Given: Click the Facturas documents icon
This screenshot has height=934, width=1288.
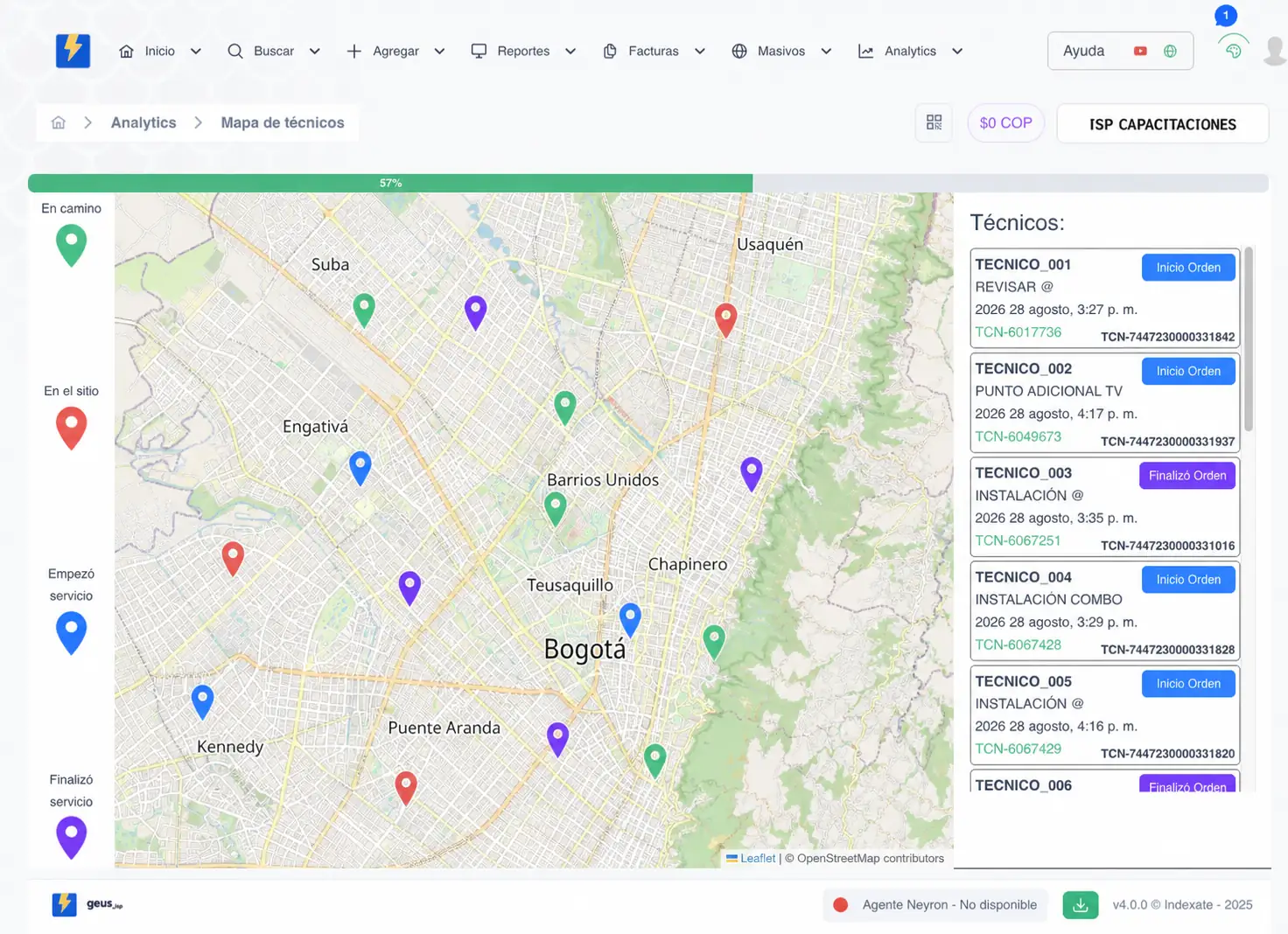Looking at the screenshot, I should pyautogui.click(x=610, y=52).
